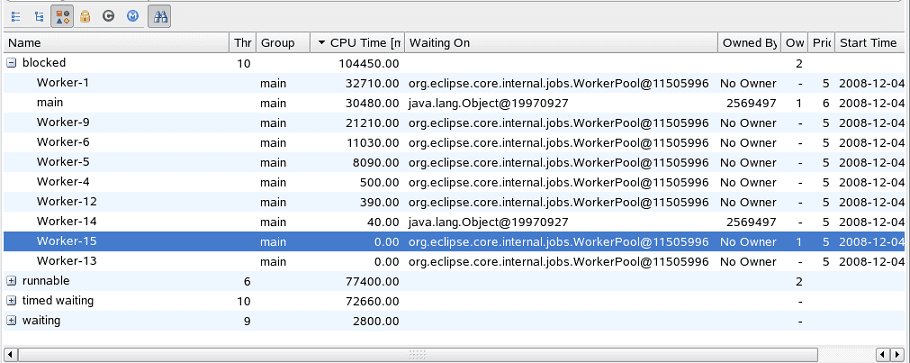Viewport: 910px width, 363px height.
Task: Collapse the blocked thread group
Action: point(12,63)
